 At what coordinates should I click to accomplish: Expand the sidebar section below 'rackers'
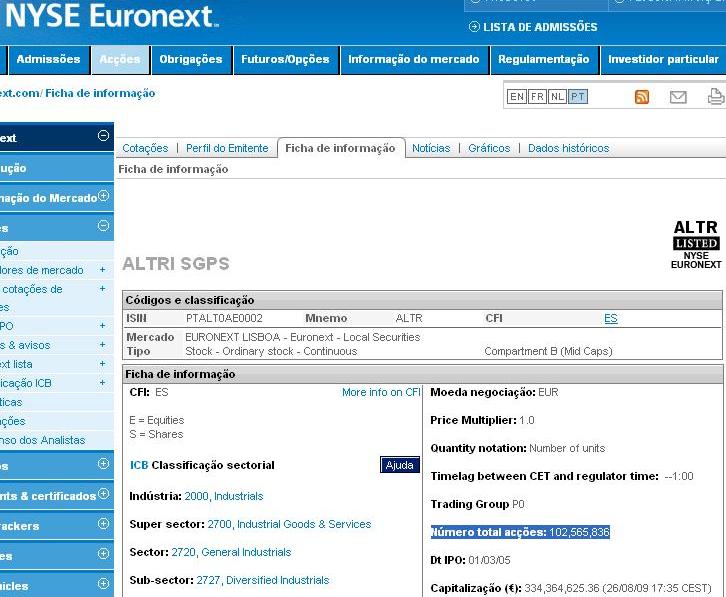tap(103, 553)
